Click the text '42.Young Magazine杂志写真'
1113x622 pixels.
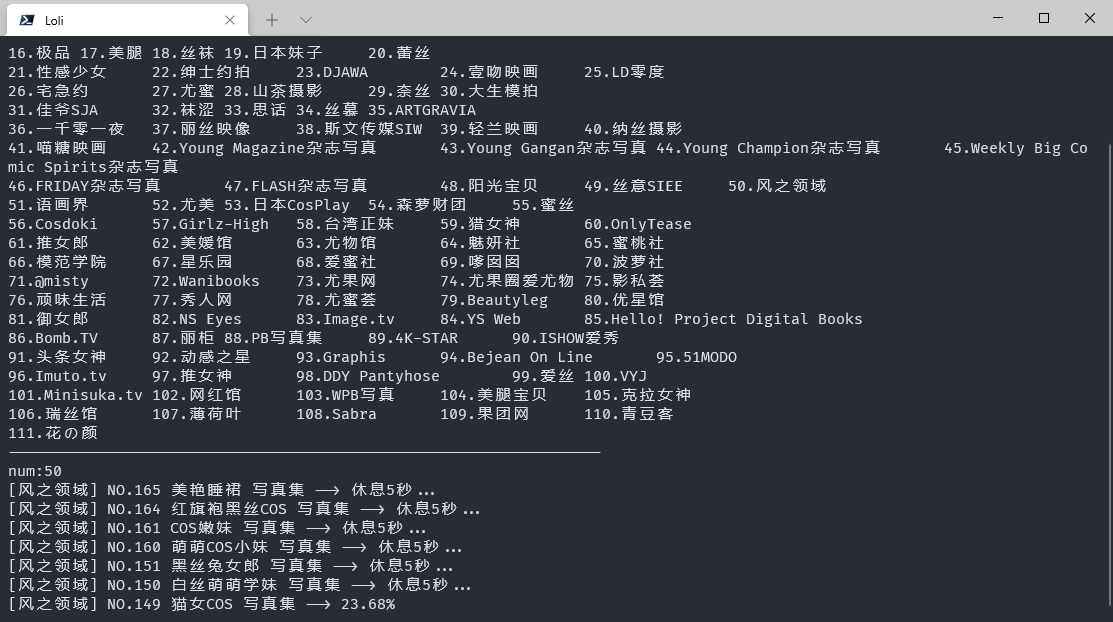tap(264, 148)
